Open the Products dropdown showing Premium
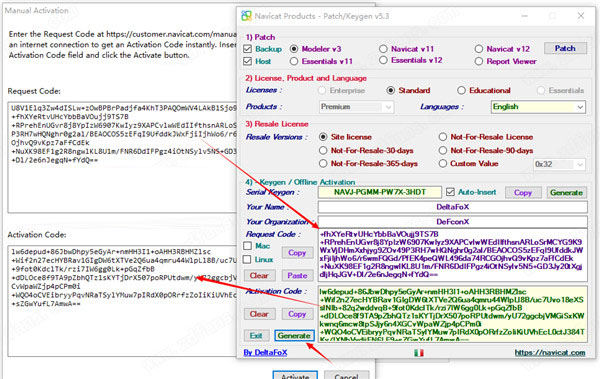 356,107
